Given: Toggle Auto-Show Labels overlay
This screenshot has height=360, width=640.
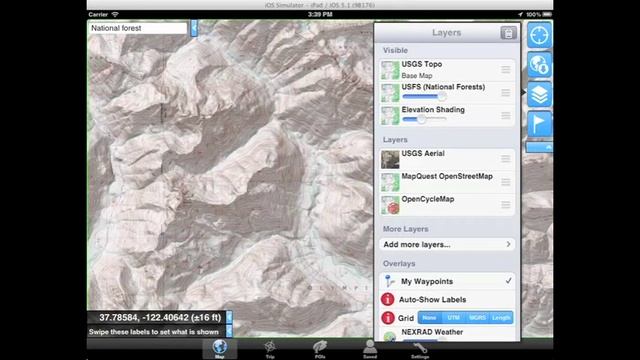Looking at the screenshot, I should 447,300.
